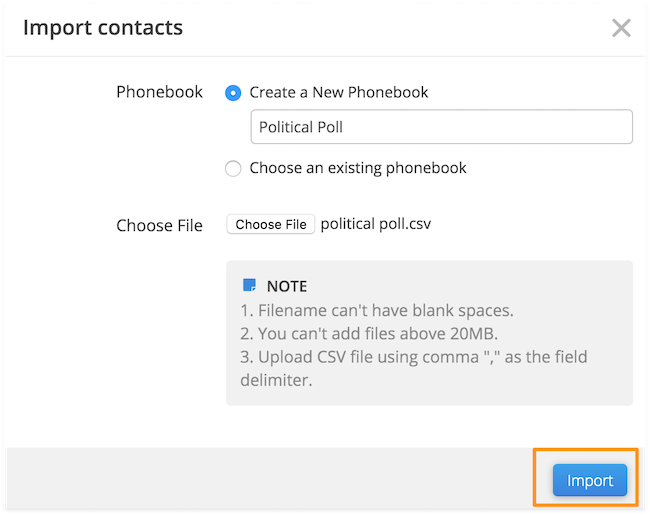Image resolution: width=650 pixels, height=515 pixels.
Task: Focus the Political Poll phonebook name field
Action: pyautogui.click(x=441, y=126)
